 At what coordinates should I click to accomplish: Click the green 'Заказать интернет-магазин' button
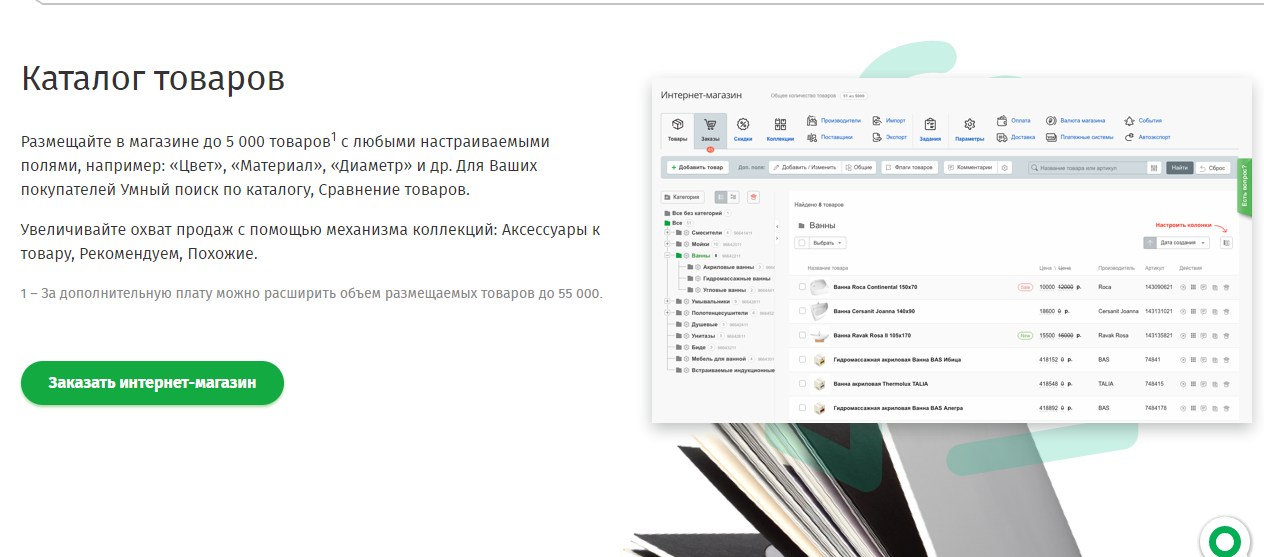coord(152,383)
